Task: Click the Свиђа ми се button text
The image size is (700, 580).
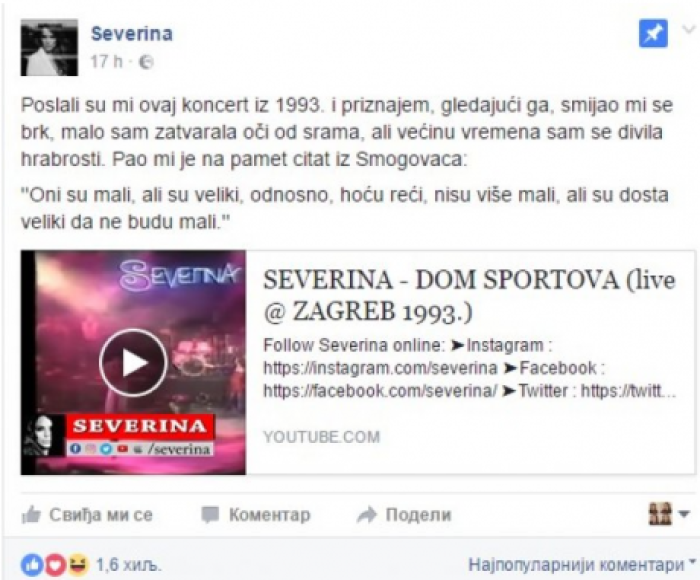Action: pos(101,515)
